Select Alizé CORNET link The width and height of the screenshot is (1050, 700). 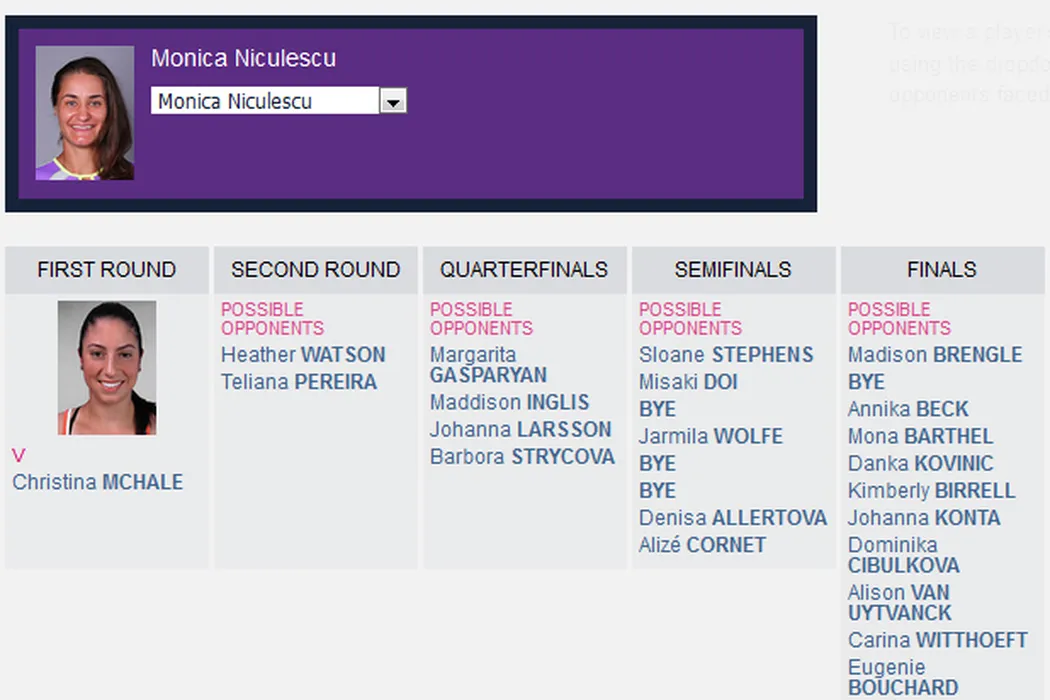tap(702, 545)
